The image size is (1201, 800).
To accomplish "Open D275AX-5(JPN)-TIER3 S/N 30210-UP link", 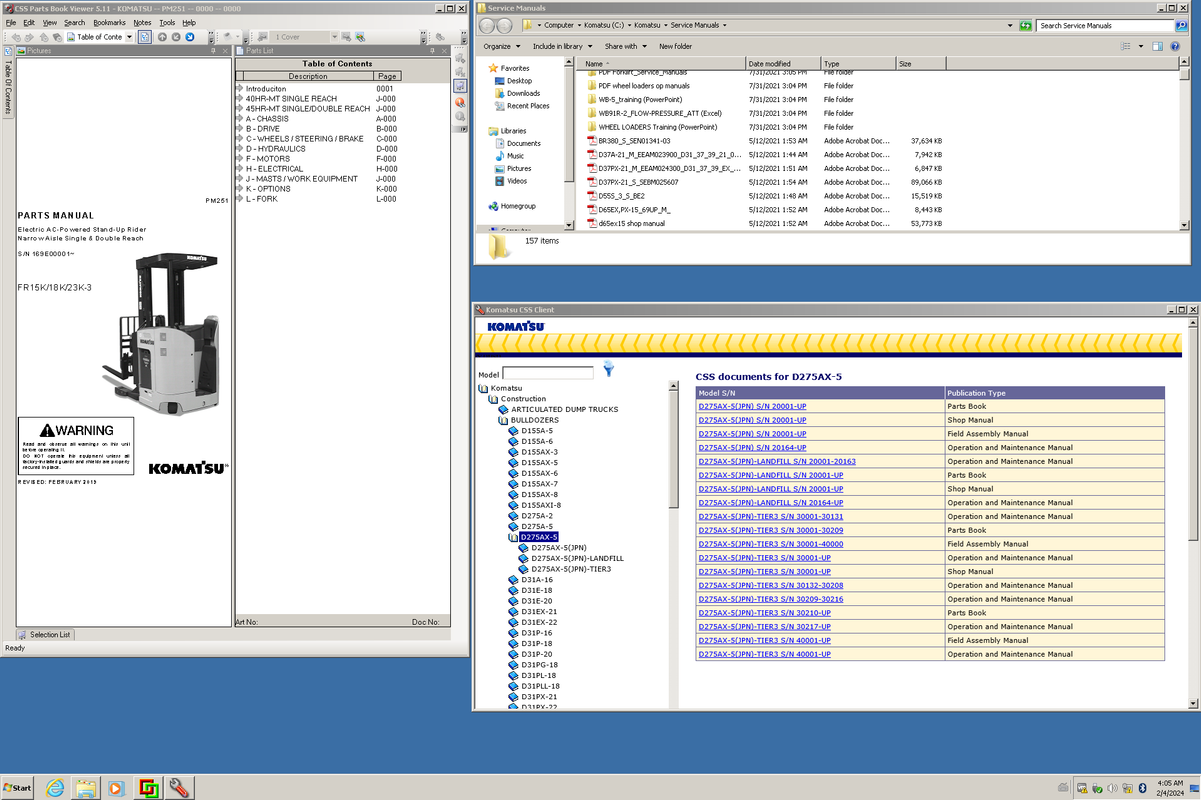I will (x=764, y=613).
